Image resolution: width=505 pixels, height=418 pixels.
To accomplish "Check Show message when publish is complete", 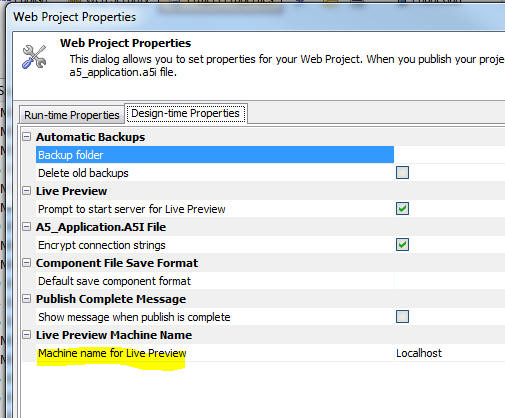I will tap(402, 317).
